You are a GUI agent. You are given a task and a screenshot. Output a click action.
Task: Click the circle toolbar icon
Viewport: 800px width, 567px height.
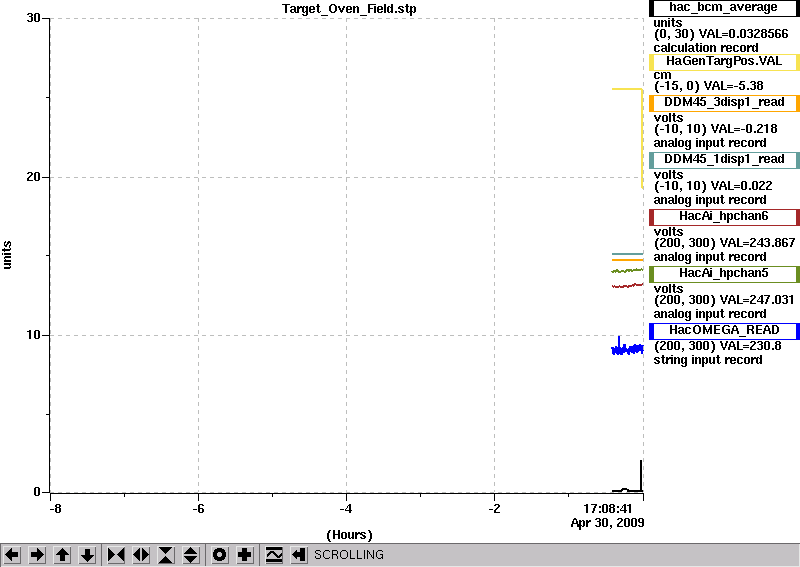(220, 555)
